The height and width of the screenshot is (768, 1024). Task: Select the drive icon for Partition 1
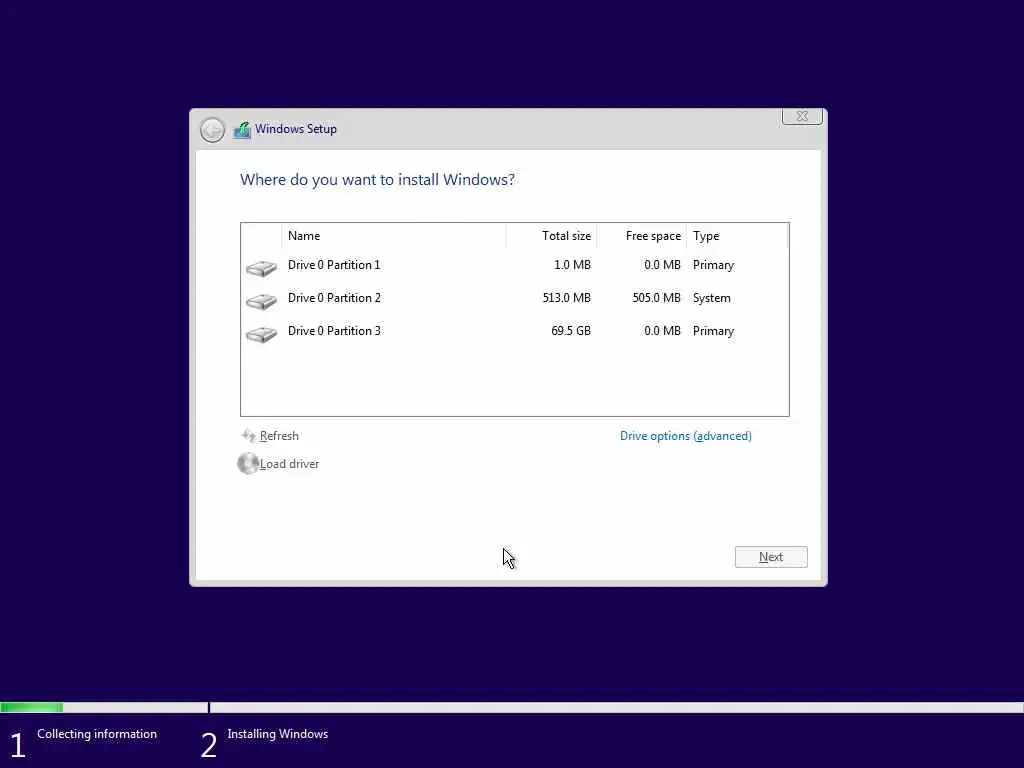261,268
